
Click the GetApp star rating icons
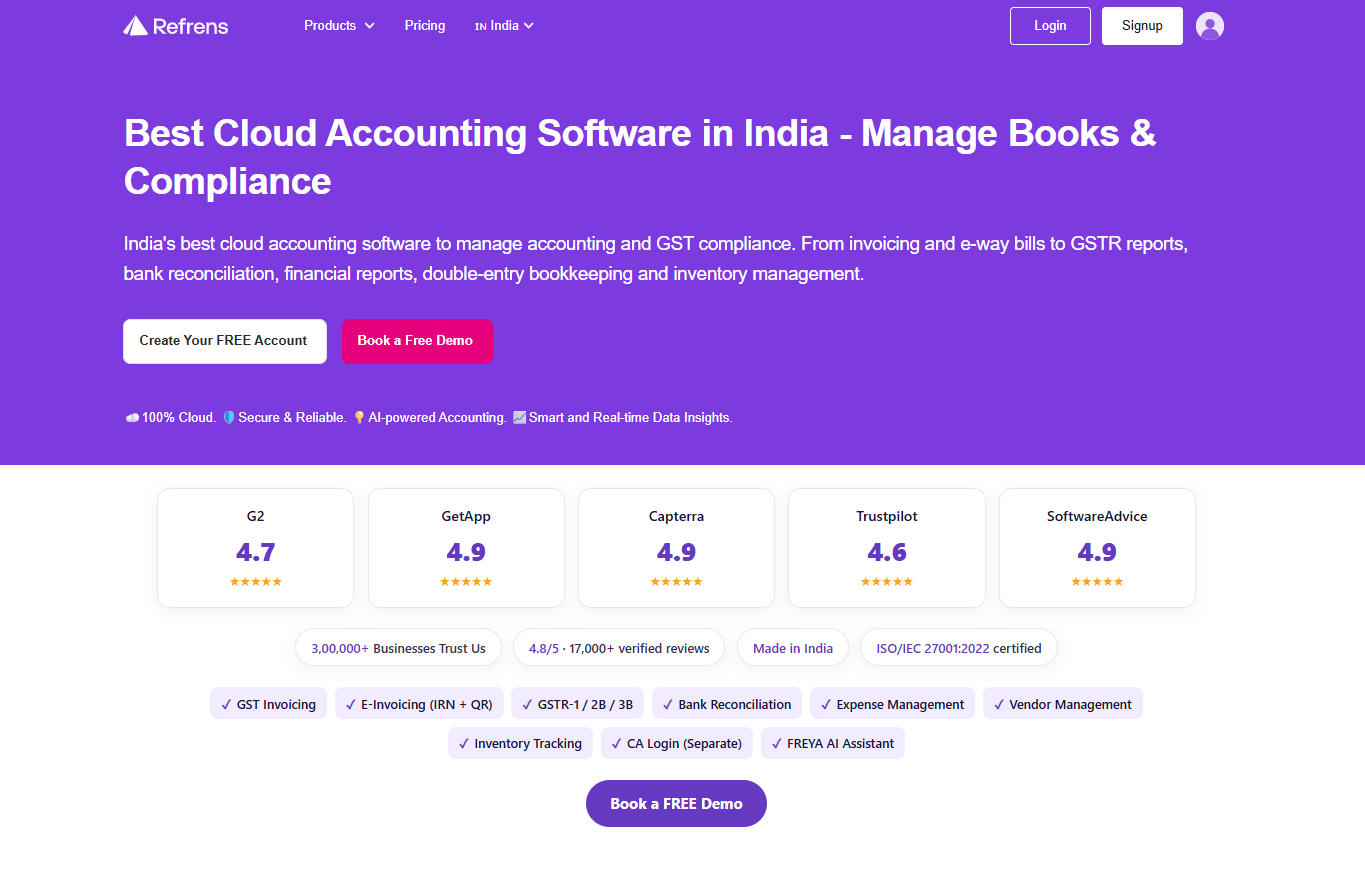466,582
